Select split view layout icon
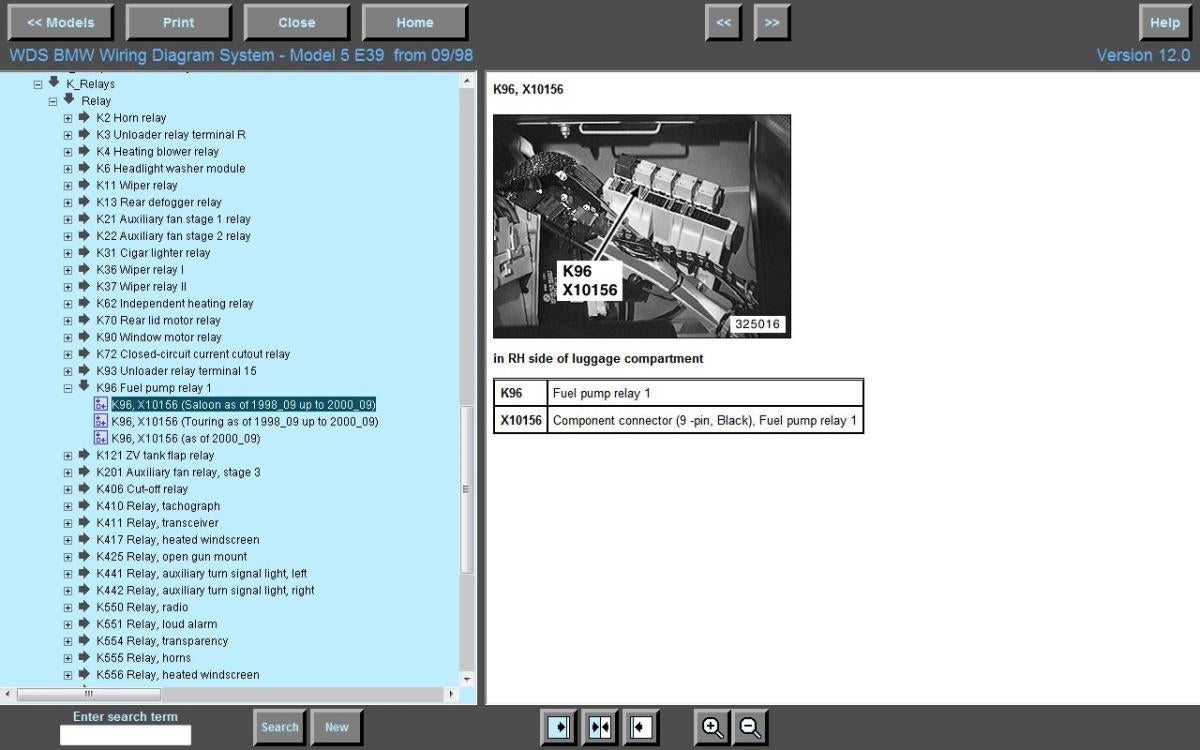1200x750 pixels. tap(600, 727)
